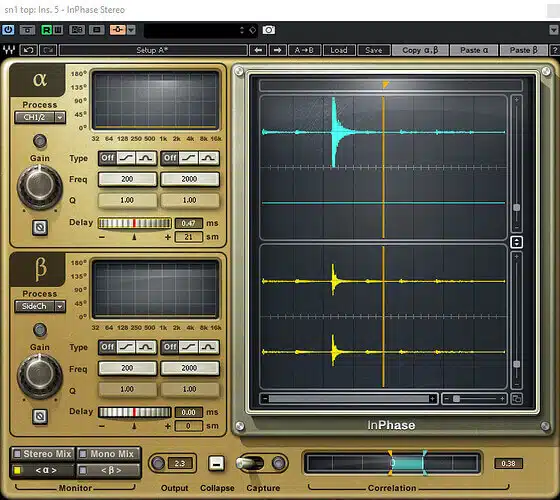Select shelf type for beta second filter
560x500 pixels.
click(x=189, y=347)
